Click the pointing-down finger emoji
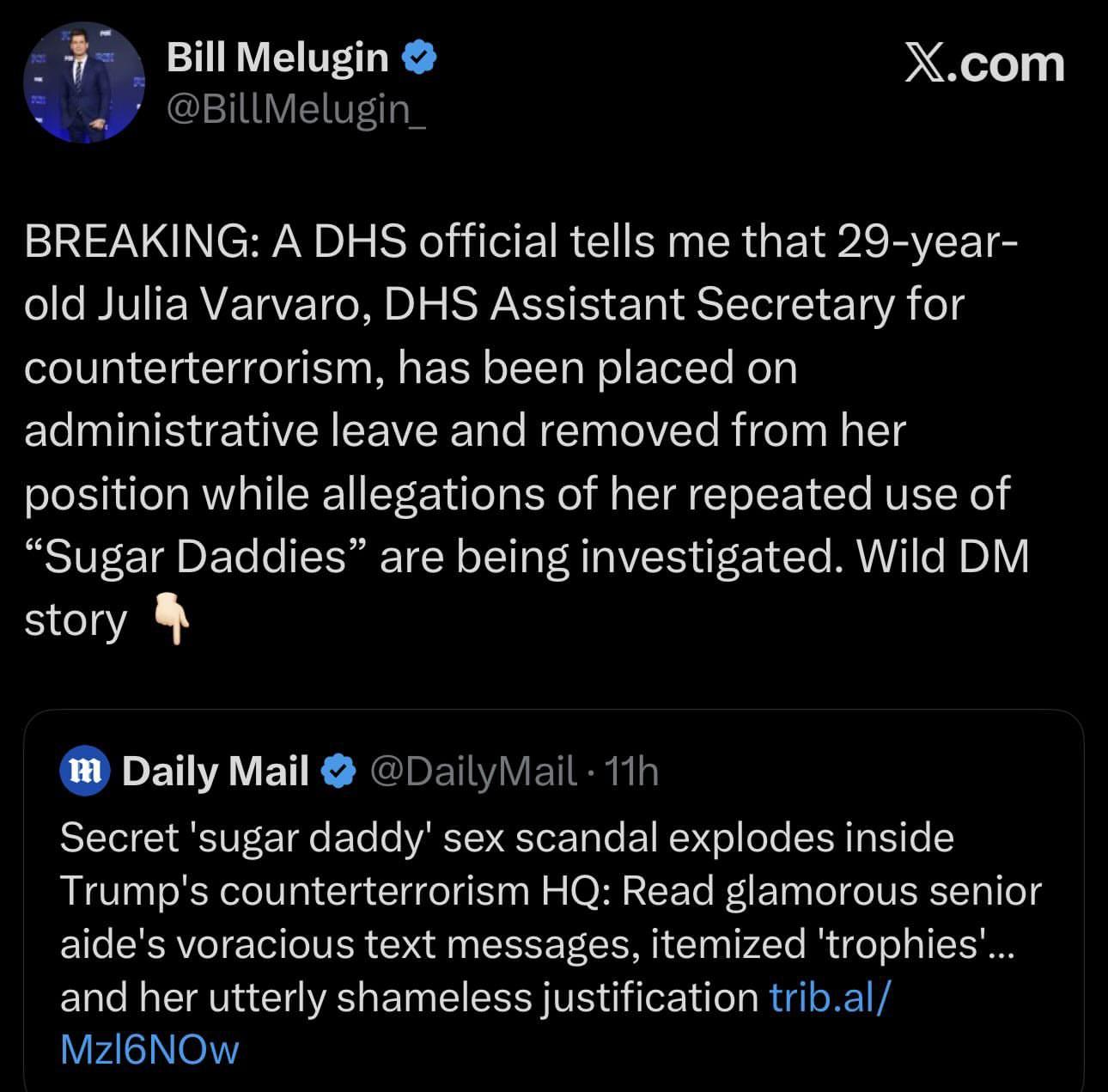This screenshot has height=1092, width=1108. pyautogui.click(x=171, y=620)
